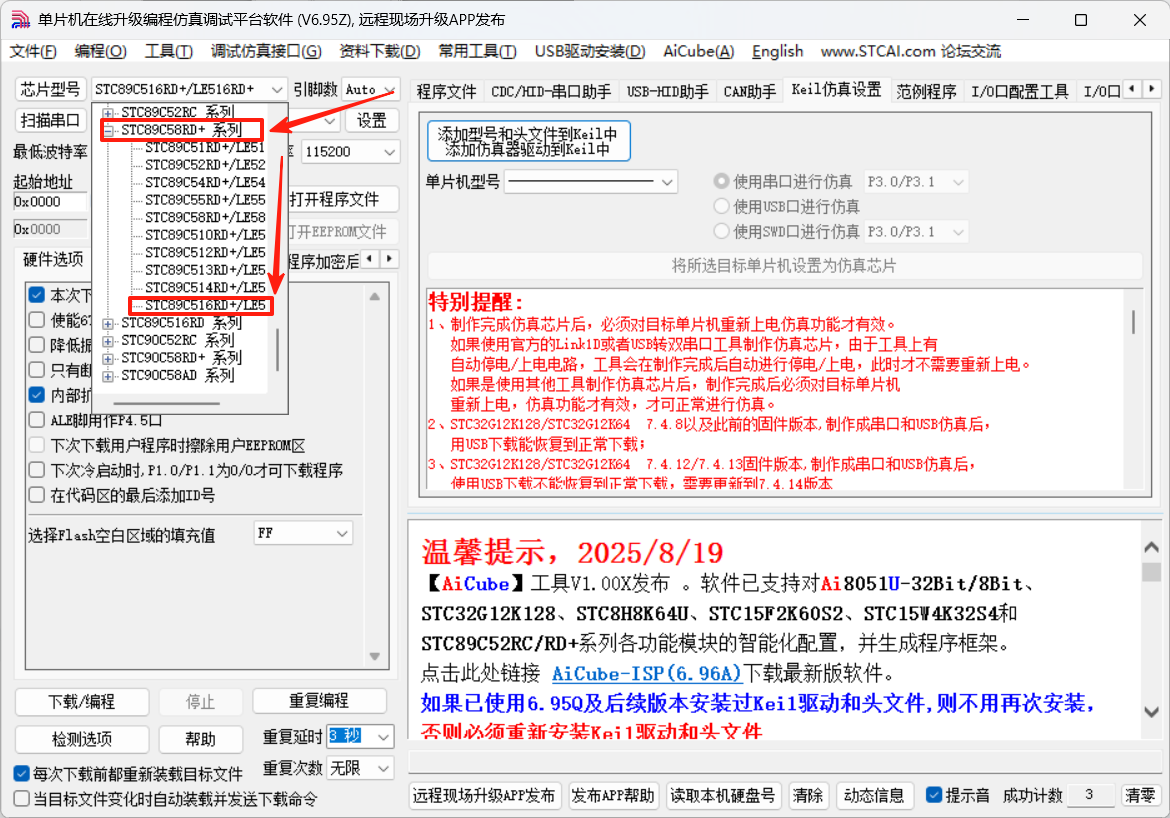Click the 打开程序文件 button
1170x818 pixels.
click(341, 199)
